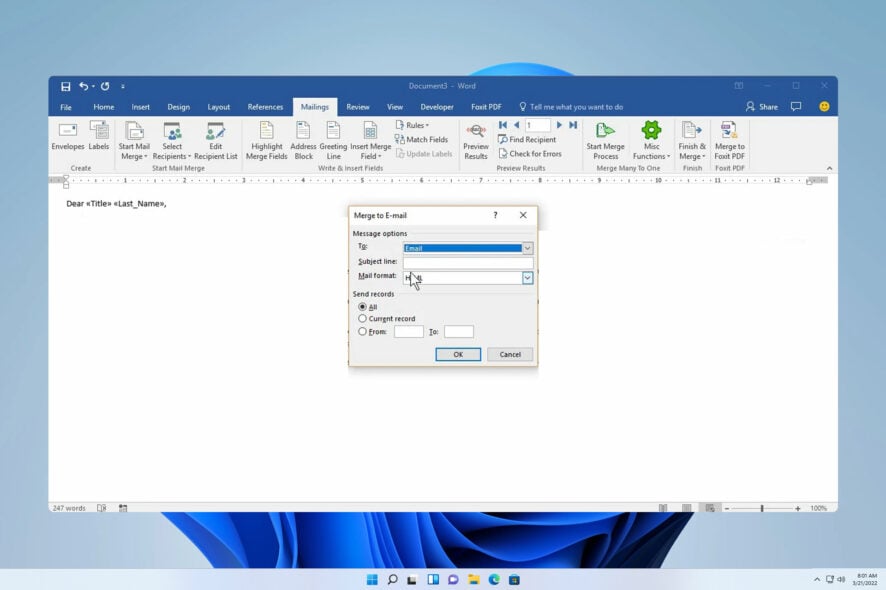
Task: Click the Subject line field
Action: pos(468,262)
